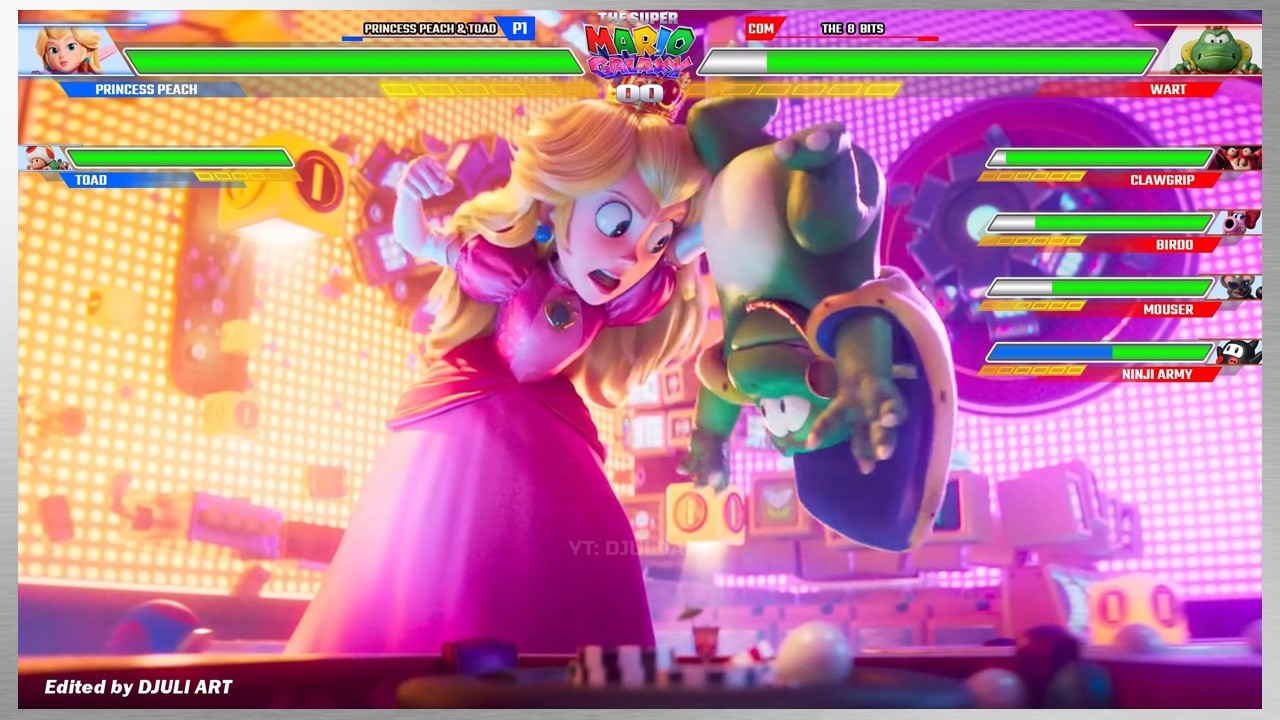Viewport: 1280px width, 720px height.
Task: Click Princess Peach's portrait icon
Action: click(x=68, y=50)
